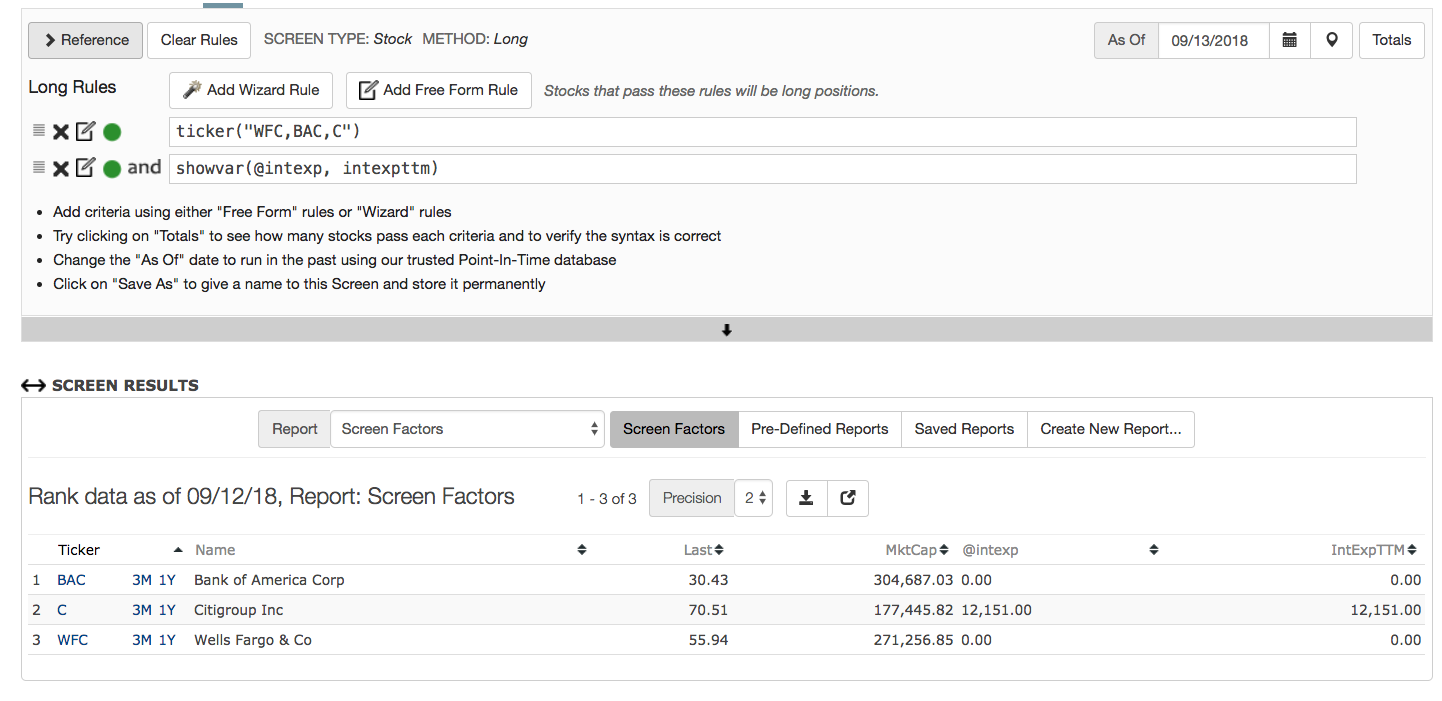The height and width of the screenshot is (701, 1442).
Task: Delete the showvar rule with X icon
Action: [x=61, y=169]
